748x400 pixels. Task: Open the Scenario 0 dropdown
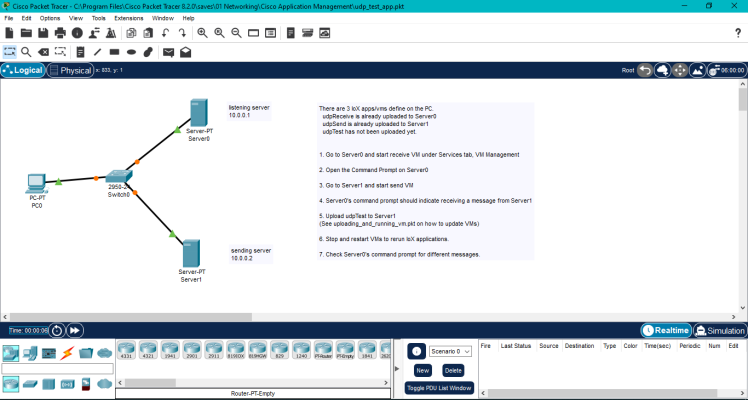point(450,351)
